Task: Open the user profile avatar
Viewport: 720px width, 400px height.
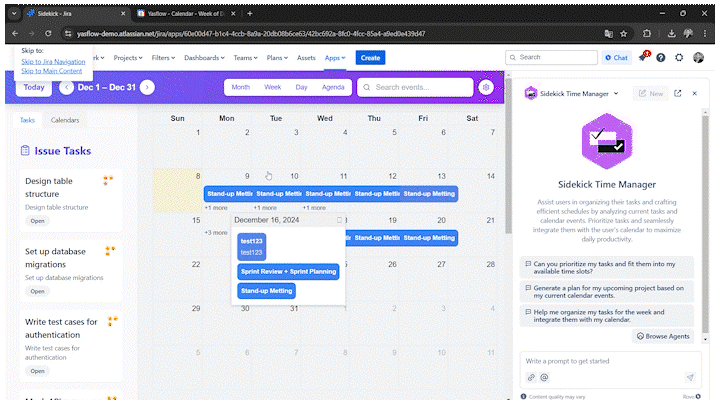Action: tap(698, 57)
